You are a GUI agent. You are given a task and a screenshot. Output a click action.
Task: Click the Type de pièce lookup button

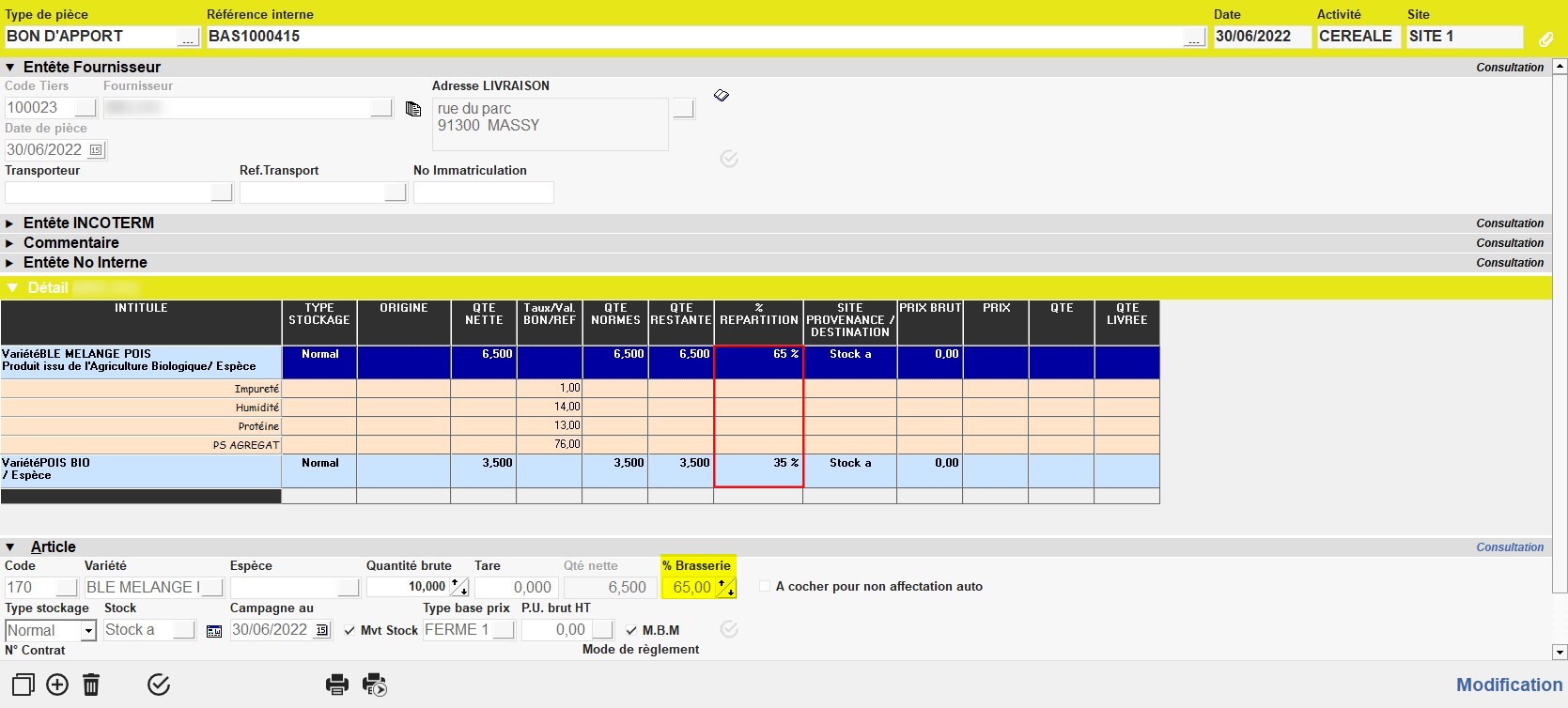pos(188,38)
